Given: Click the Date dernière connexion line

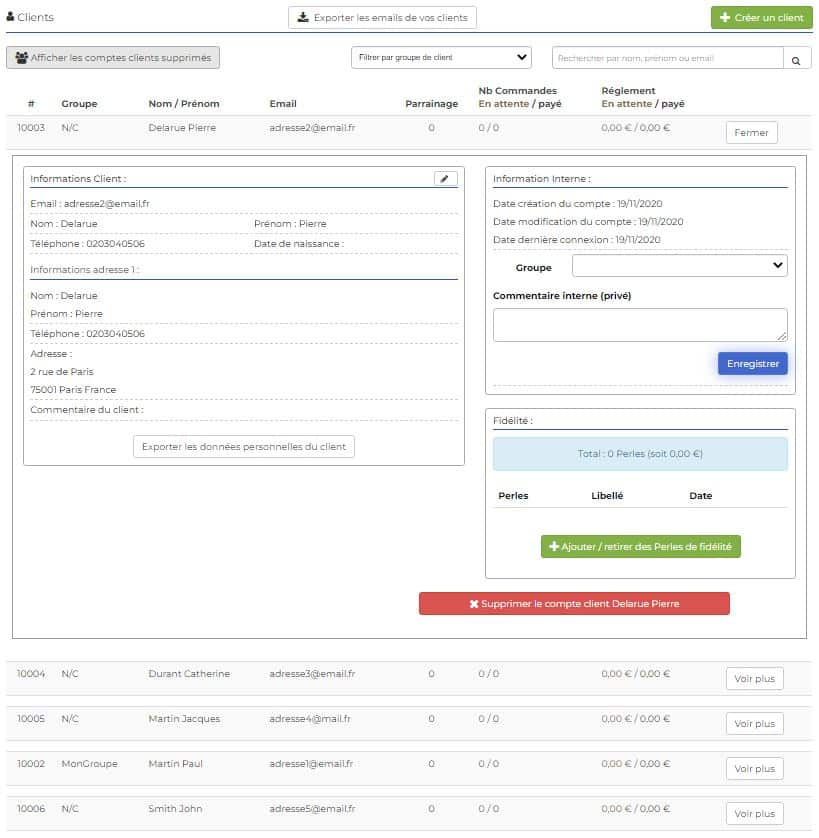Looking at the screenshot, I should pyautogui.click(x=576, y=239).
